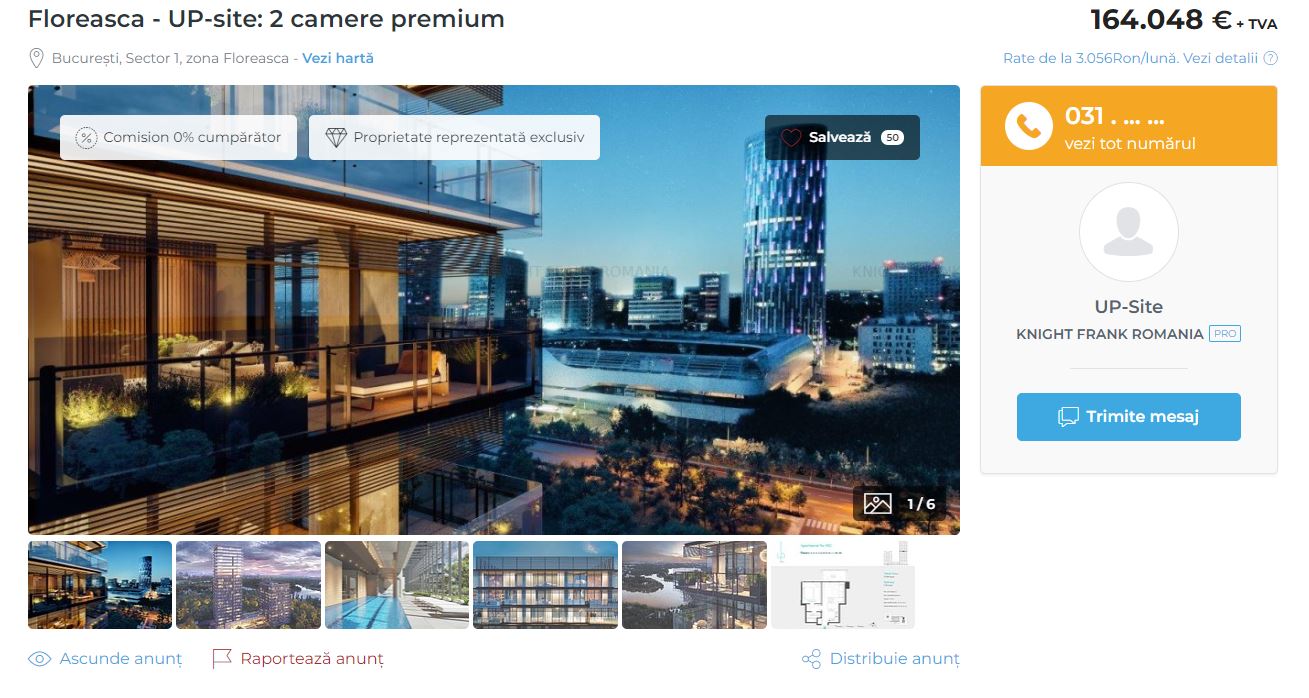Click the share icon beside Distribuie anunț
This screenshot has height=698, width=1309.
tap(811, 659)
